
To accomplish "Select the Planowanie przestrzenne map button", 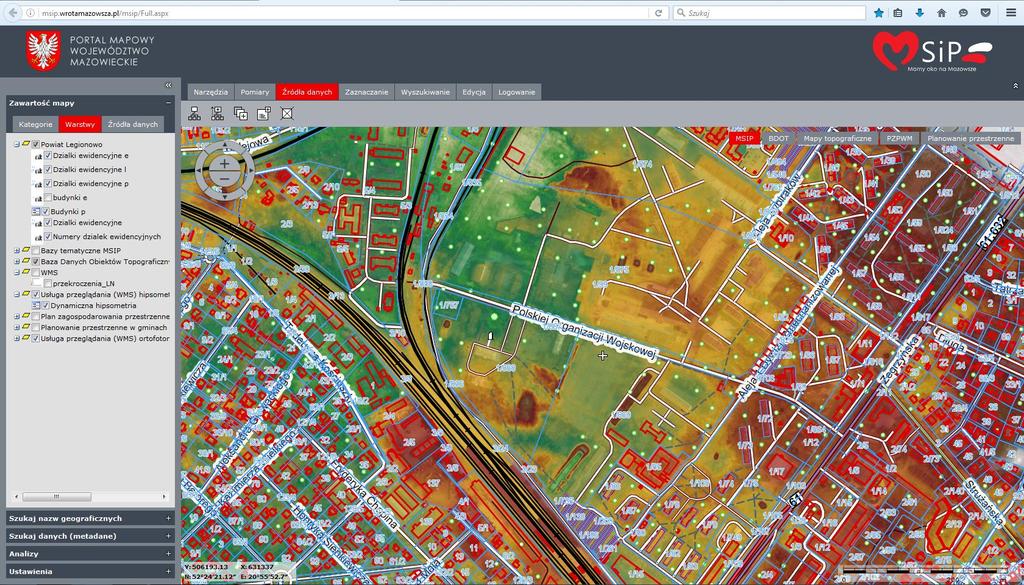I will (x=970, y=138).
